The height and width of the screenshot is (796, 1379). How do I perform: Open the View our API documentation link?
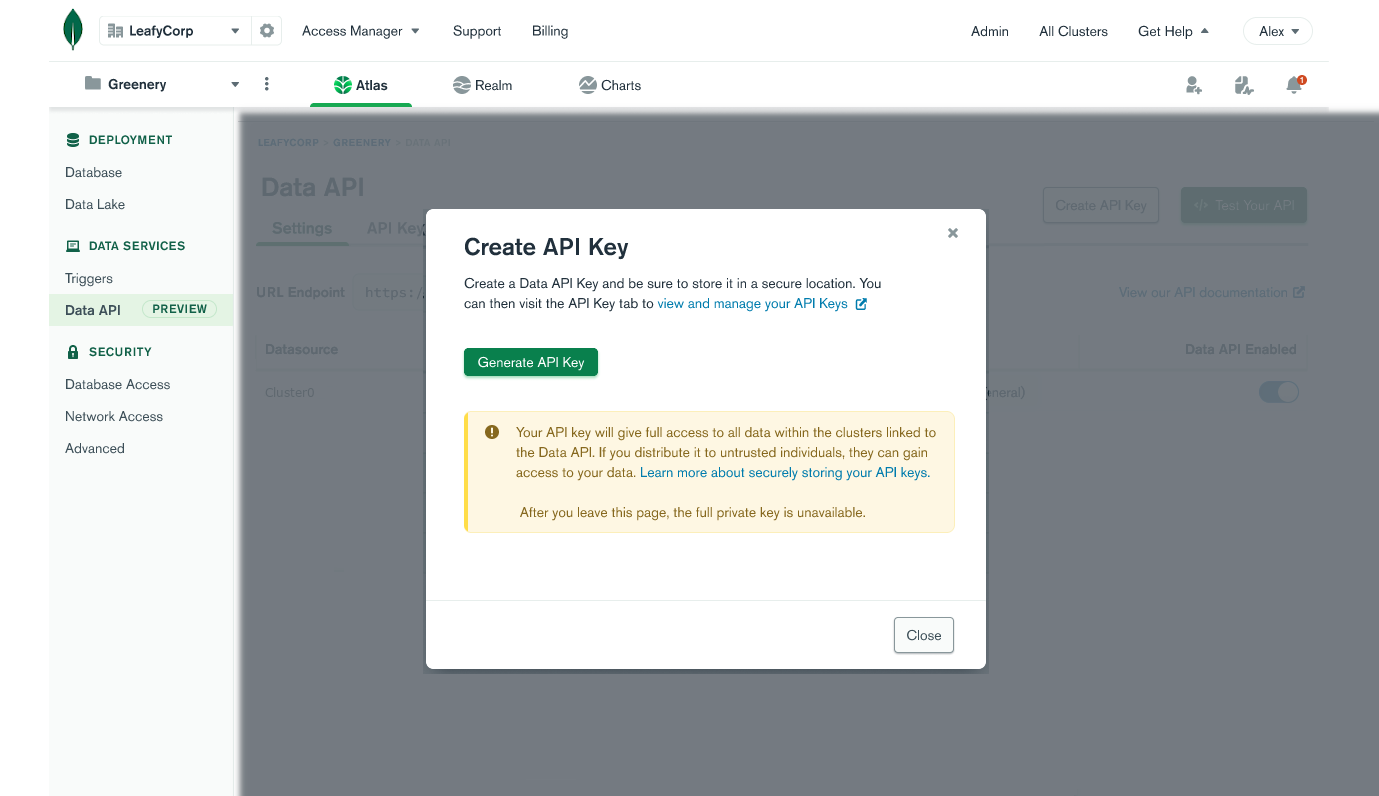[1212, 292]
